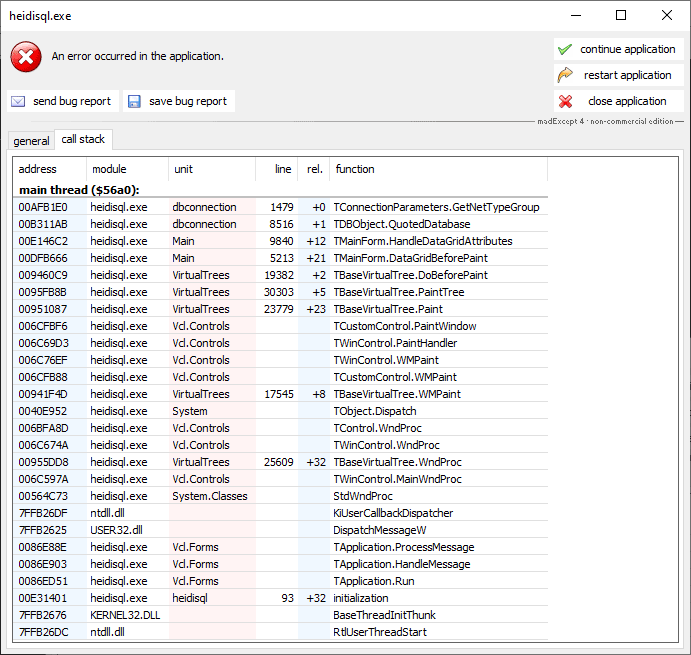Click address 0095FB8B
This screenshot has height=655, width=691.
coord(42,292)
